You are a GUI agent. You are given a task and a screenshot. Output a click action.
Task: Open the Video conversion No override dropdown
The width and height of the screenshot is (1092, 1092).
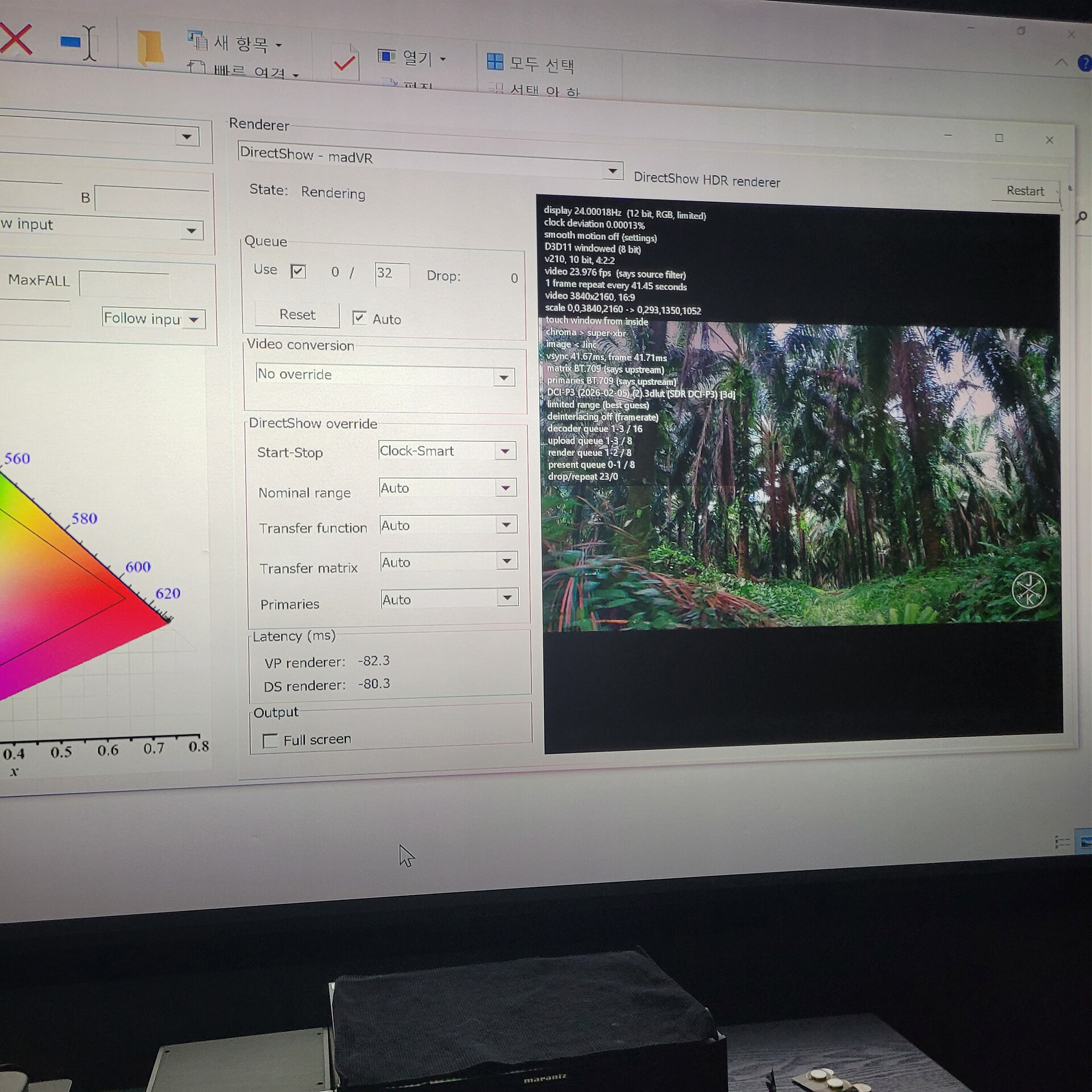503,377
